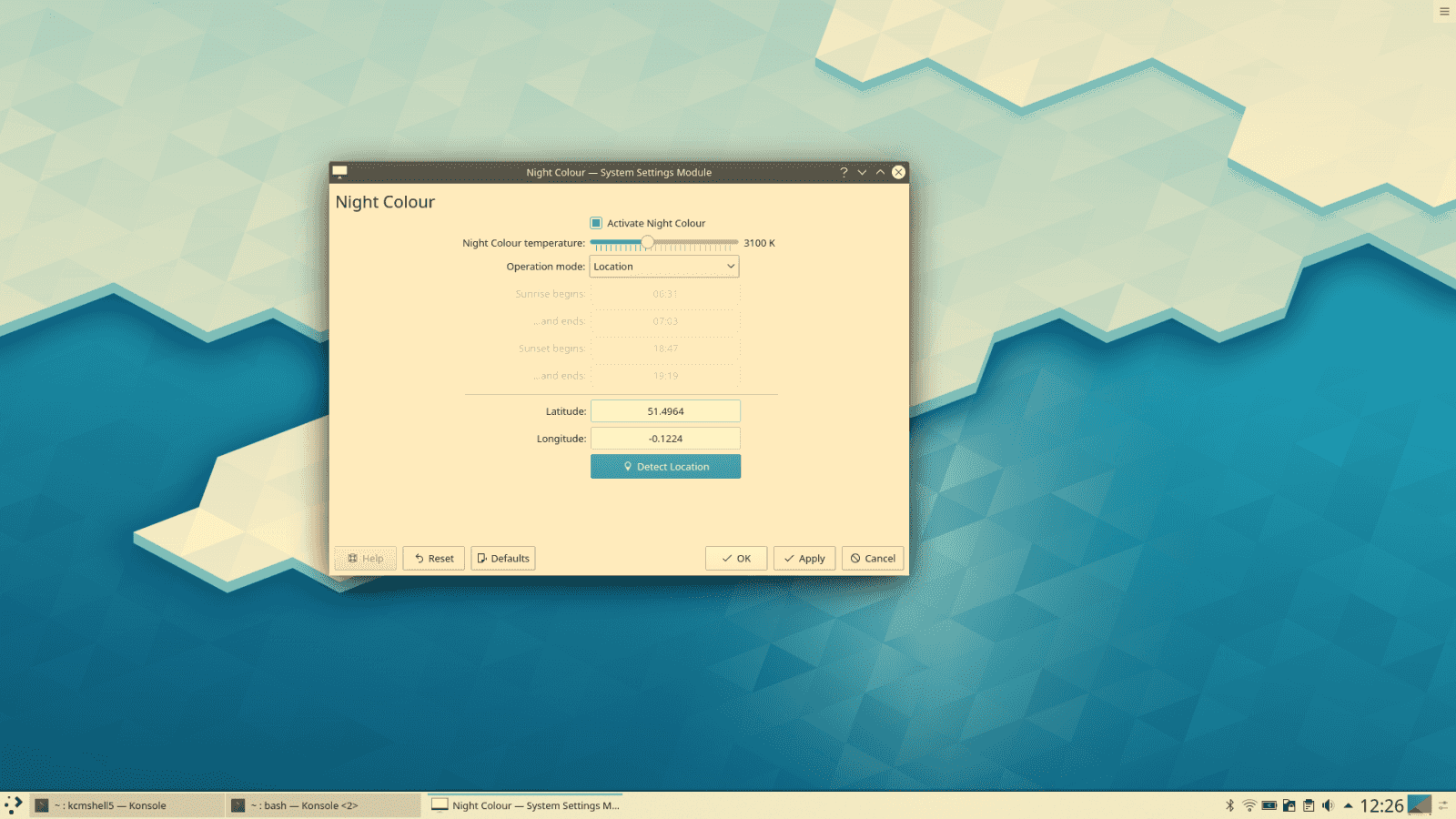The width and height of the screenshot is (1456, 819).
Task: Open the device notifier tray icon
Action: [1289, 805]
